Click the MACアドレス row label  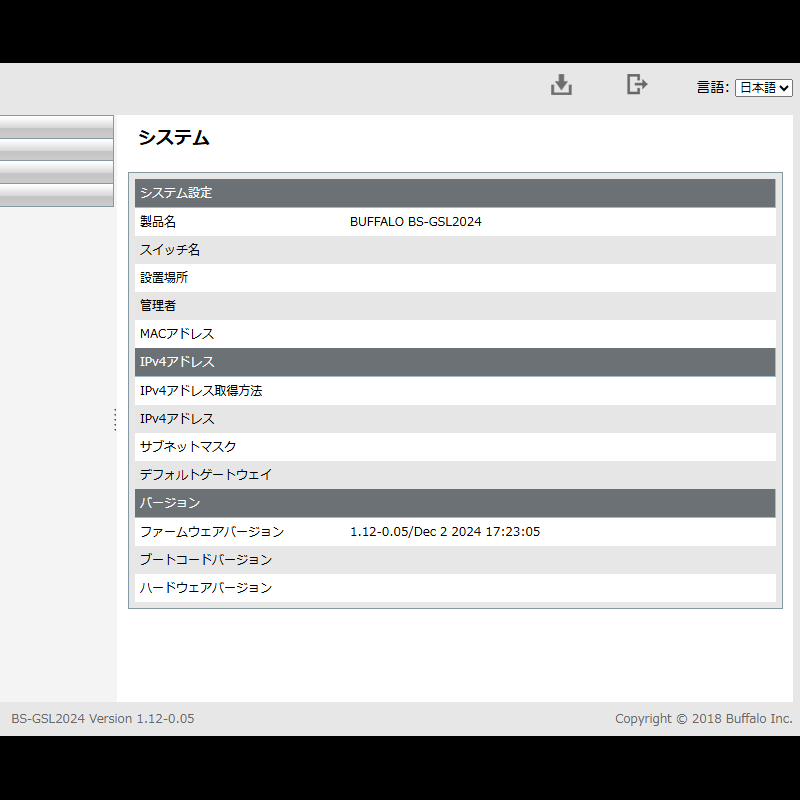pyautogui.click(x=177, y=334)
